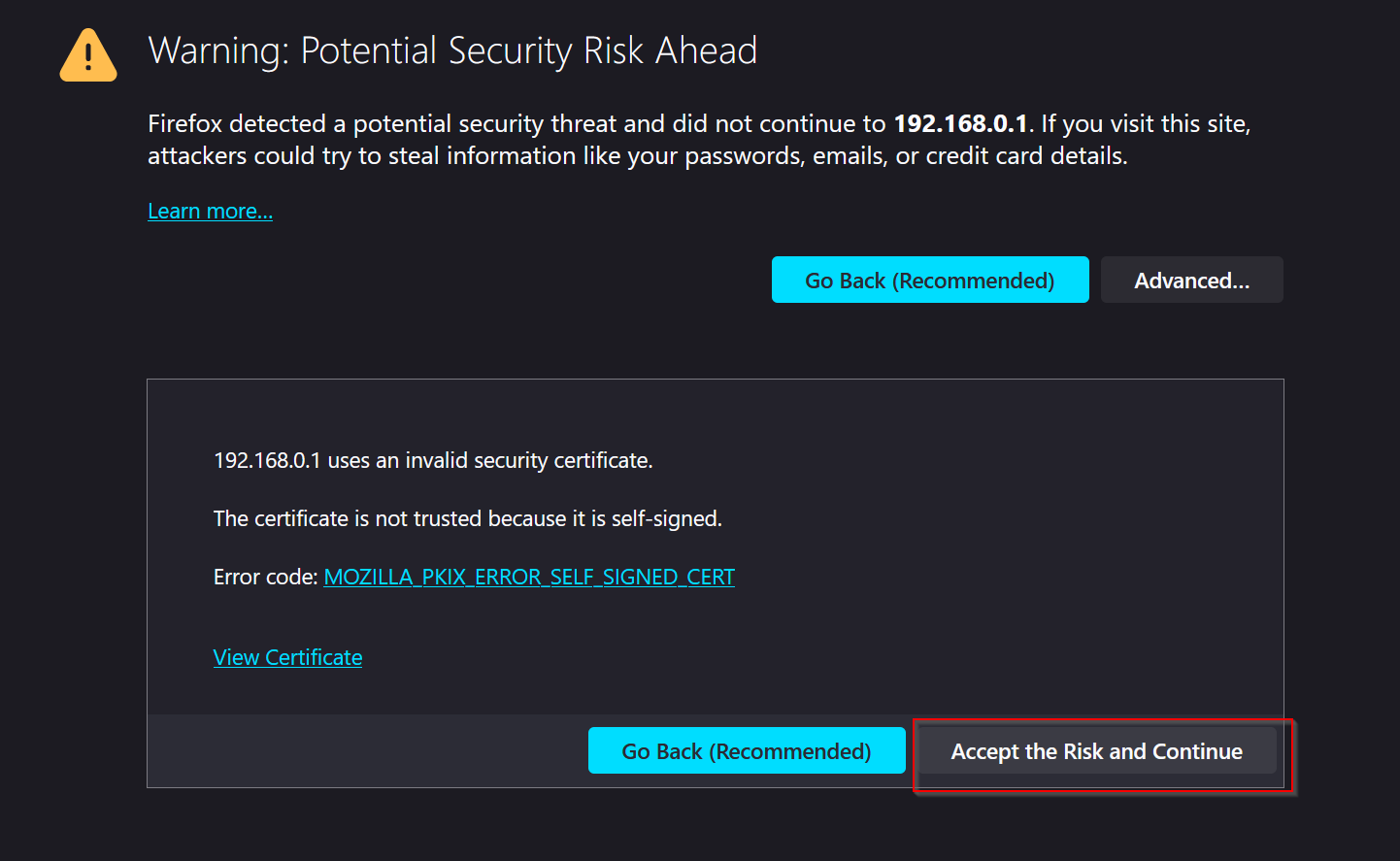The width and height of the screenshot is (1400, 861).
Task: Click the bold 192.168.0.1 address in the description
Action: 960,123
